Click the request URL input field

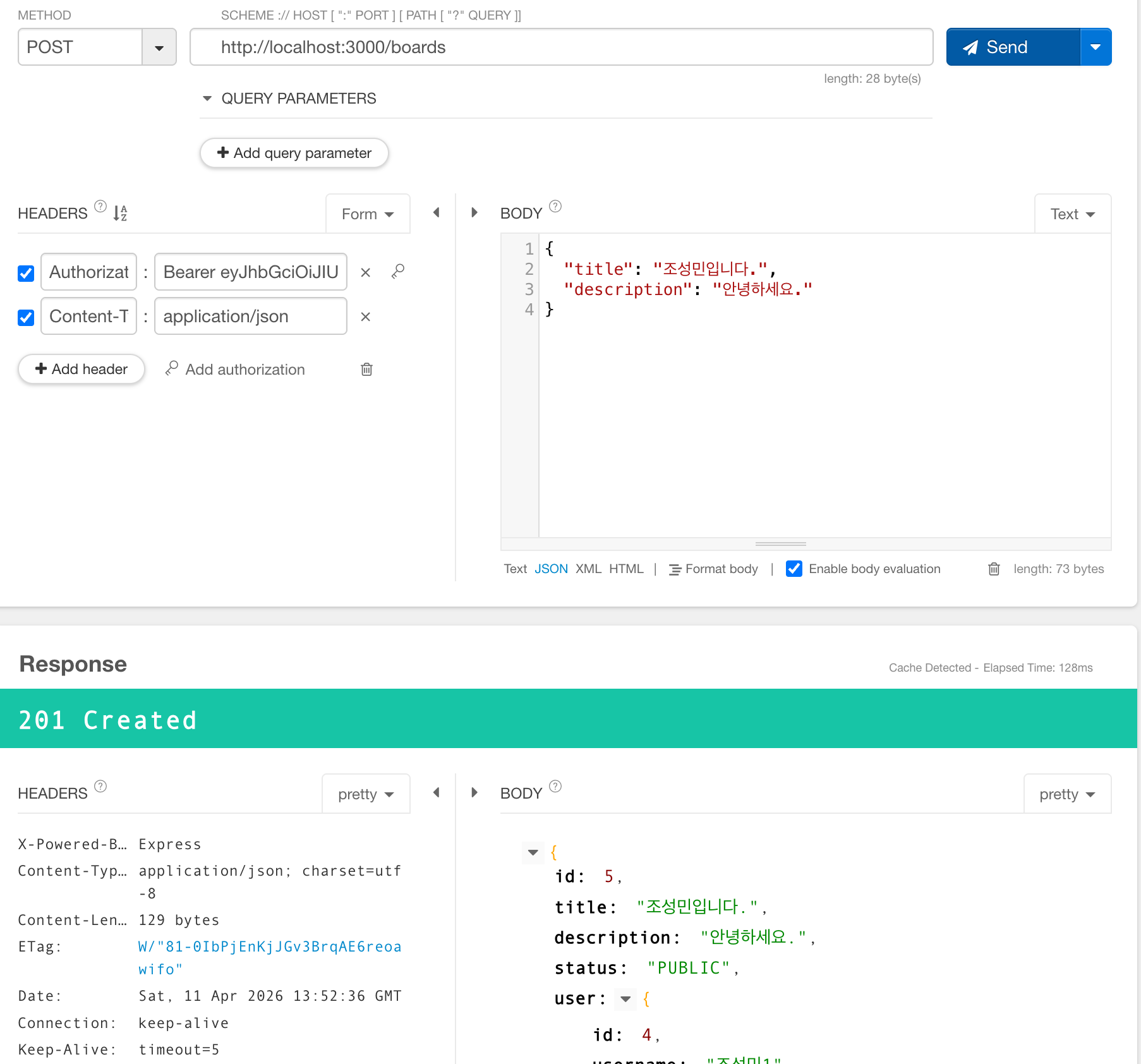pos(561,47)
